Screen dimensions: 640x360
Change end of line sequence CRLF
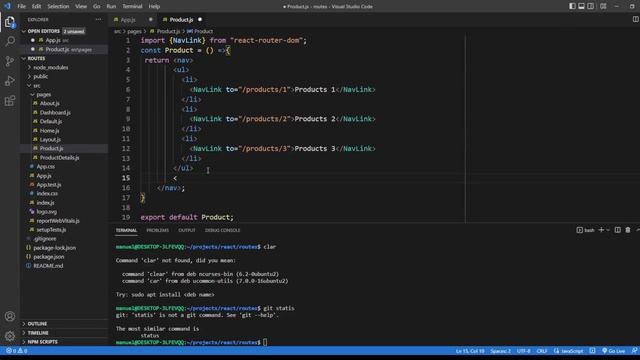pyautogui.click(x=542, y=351)
